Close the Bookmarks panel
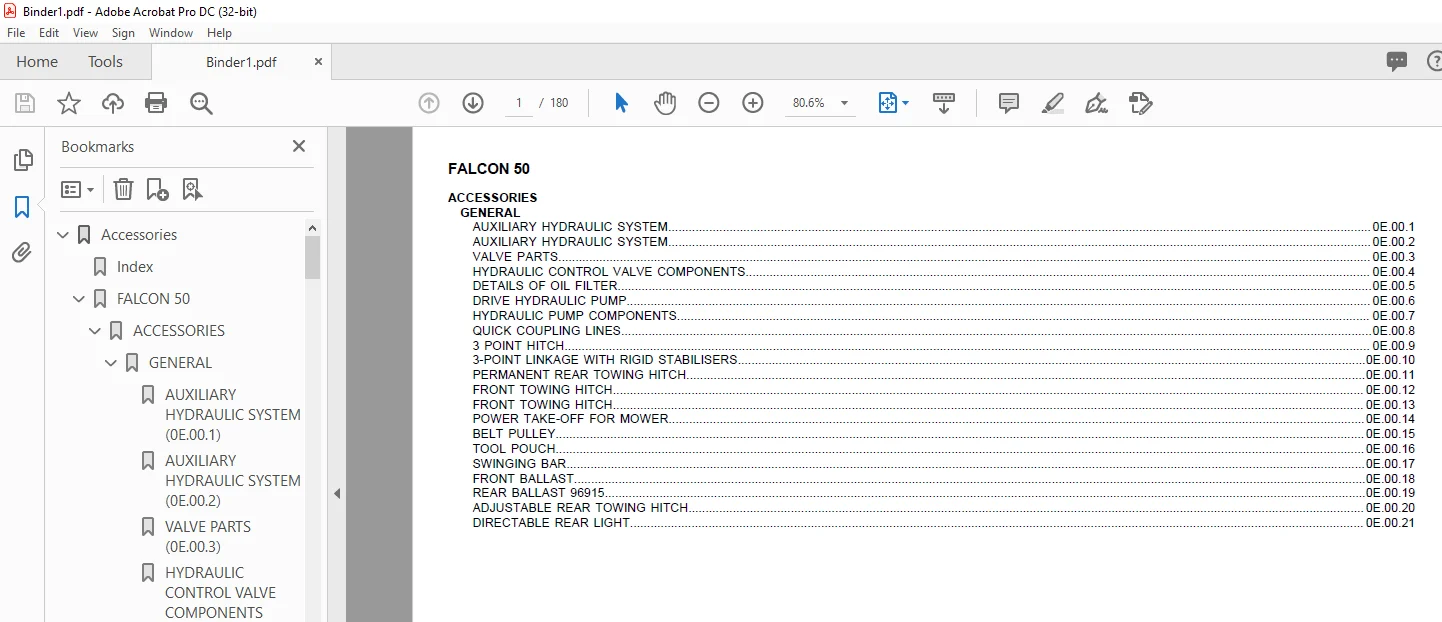 [x=298, y=146]
